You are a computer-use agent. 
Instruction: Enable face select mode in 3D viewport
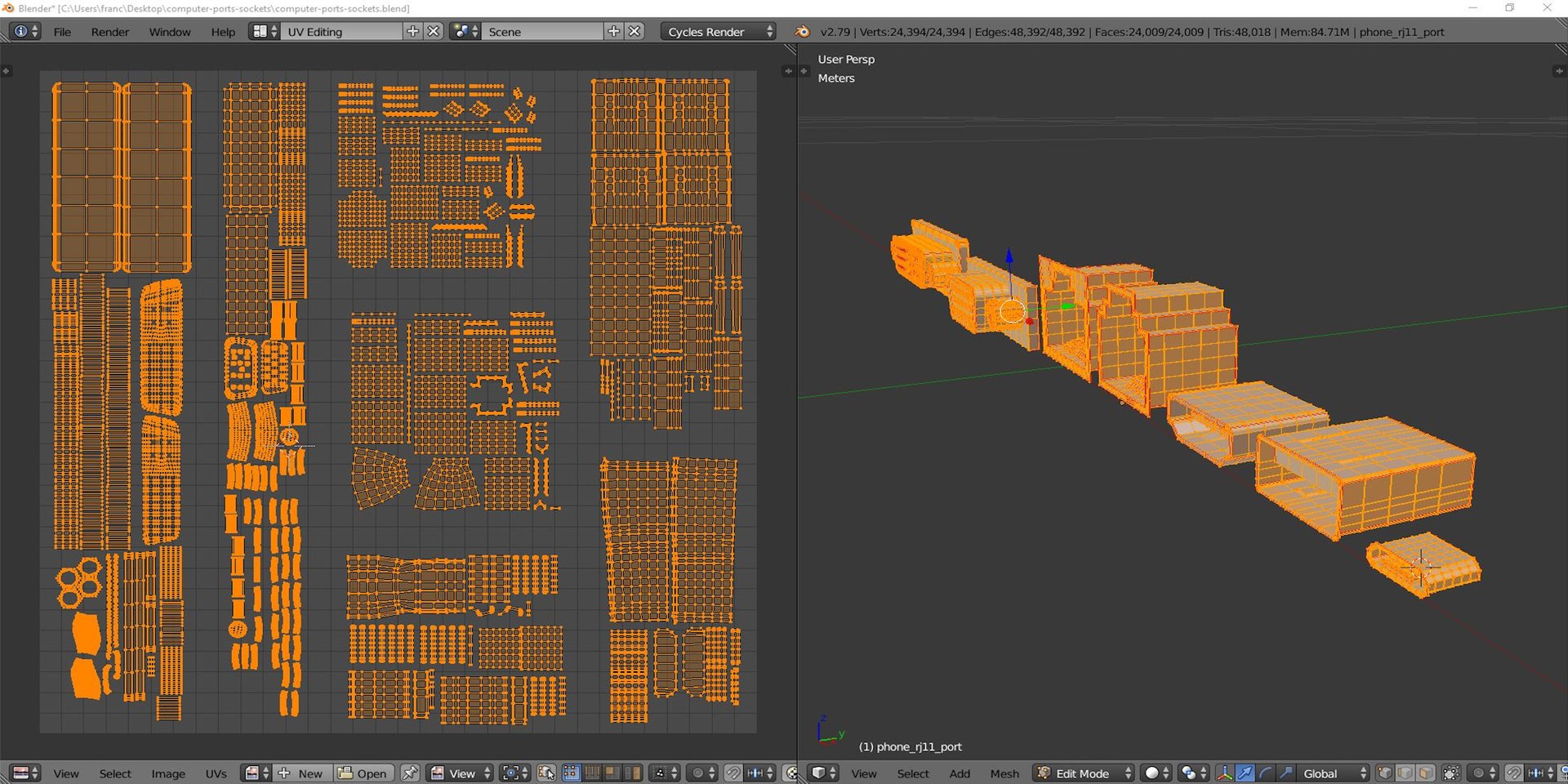(1426, 773)
